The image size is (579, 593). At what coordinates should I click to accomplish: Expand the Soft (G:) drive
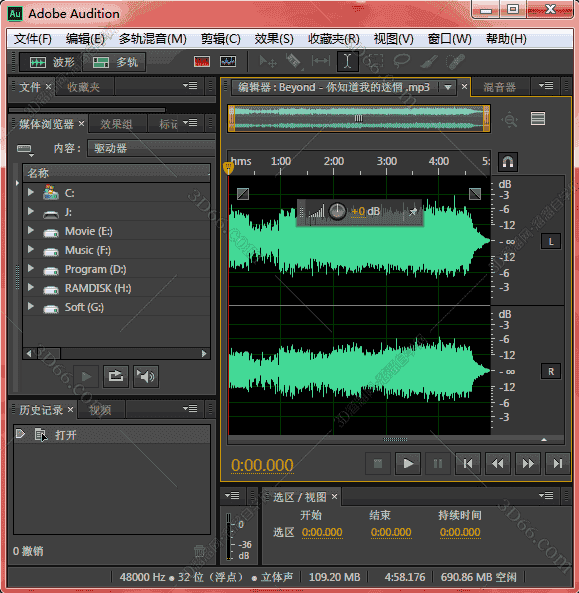(31, 306)
